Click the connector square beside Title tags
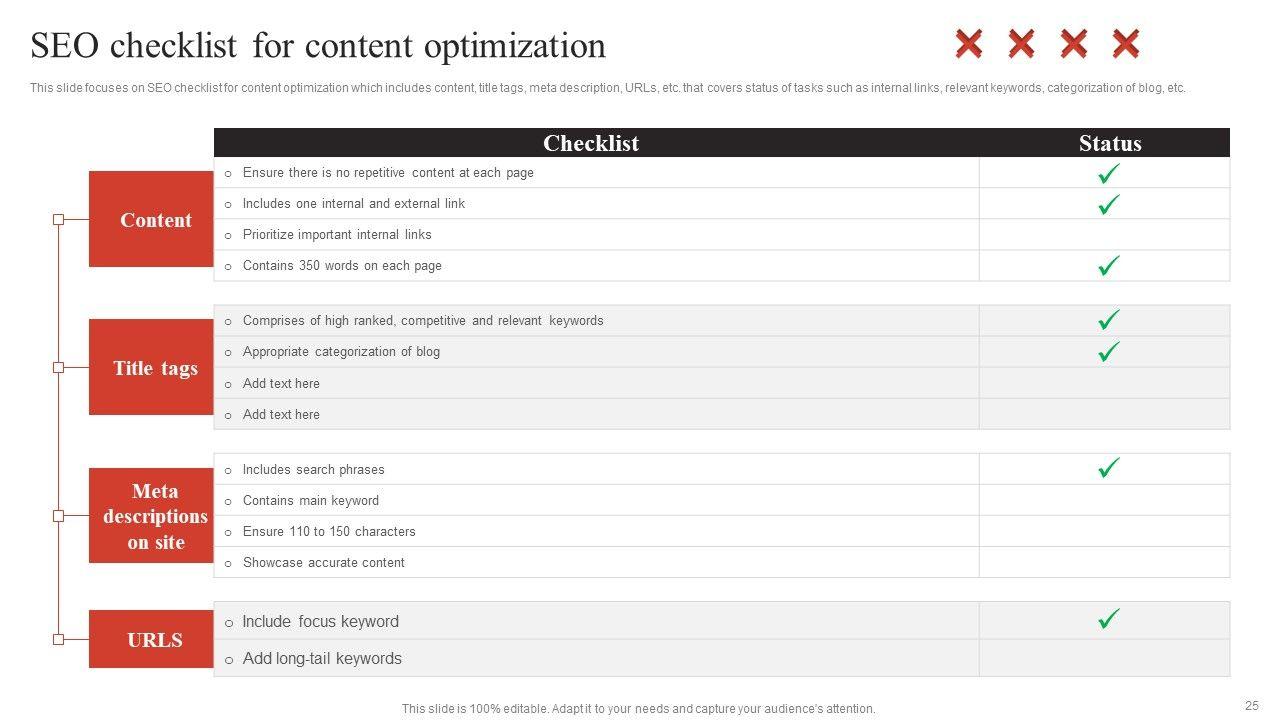This screenshot has width=1280, height=720. [x=58, y=367]
